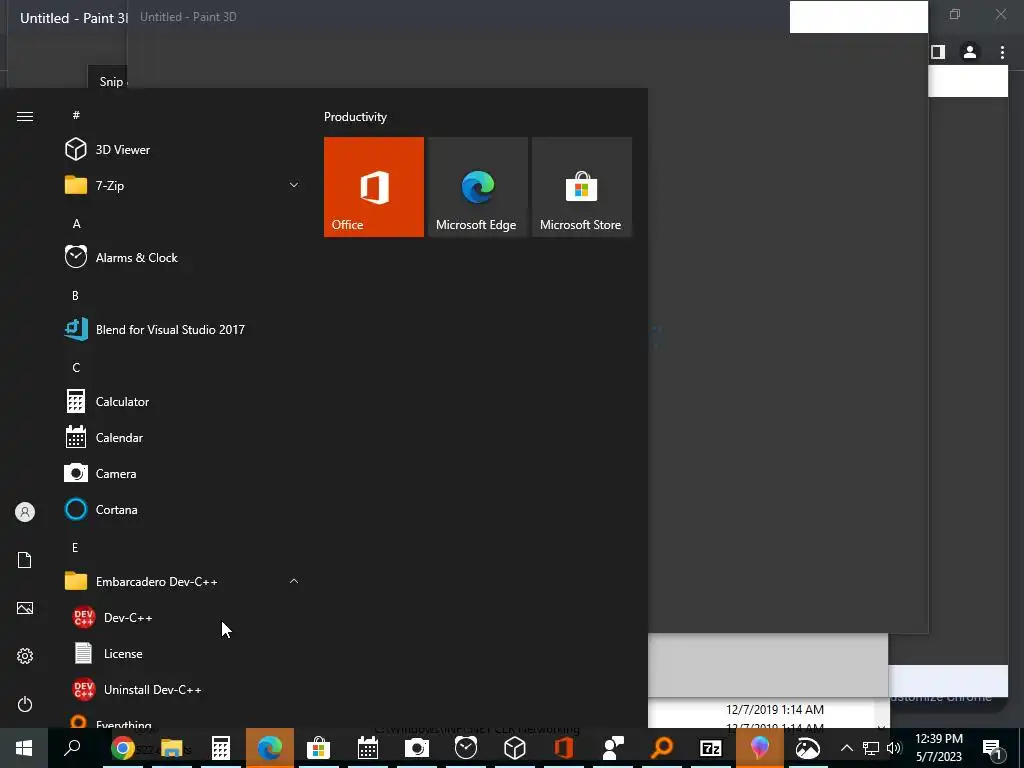Viewport: 1024px width, 768px height.
Task: Open Microsoft Store from taskbar
Action: [x=319, y=748]
